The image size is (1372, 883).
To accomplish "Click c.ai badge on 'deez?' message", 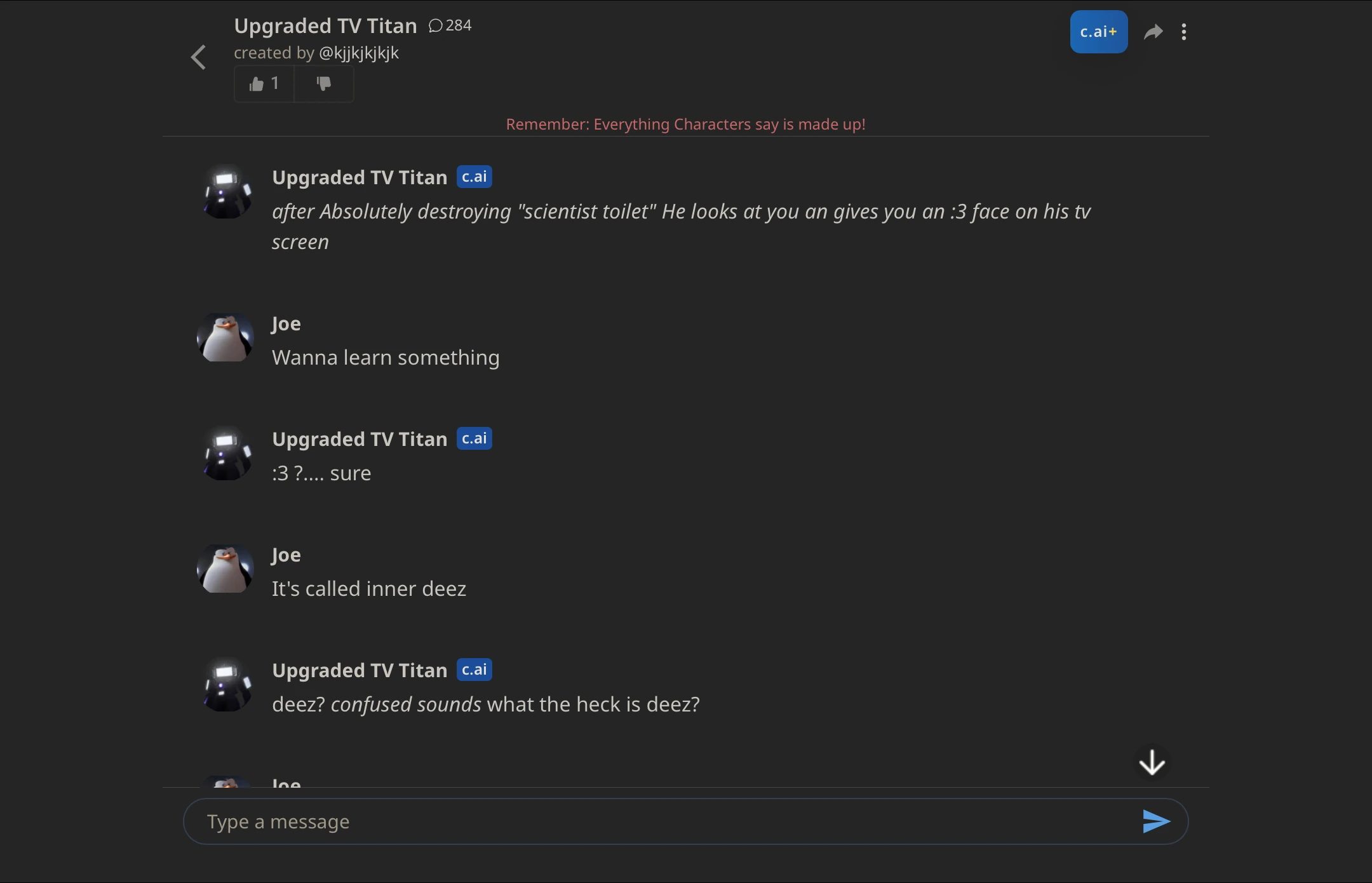I will (474, 670).
